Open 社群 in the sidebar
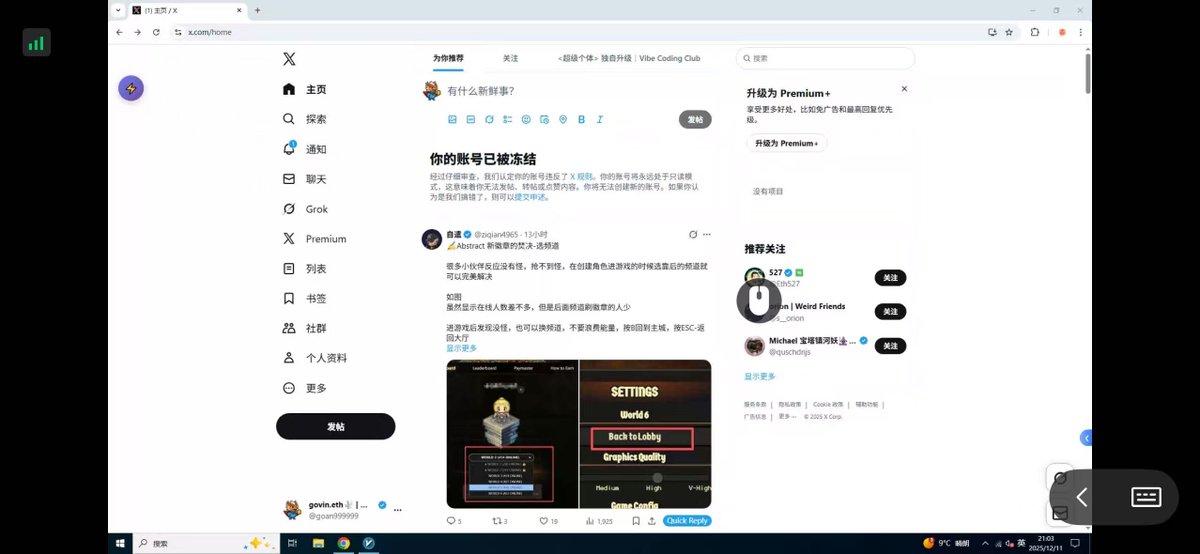The image size is (1200, 554). (x=305, y=328)
